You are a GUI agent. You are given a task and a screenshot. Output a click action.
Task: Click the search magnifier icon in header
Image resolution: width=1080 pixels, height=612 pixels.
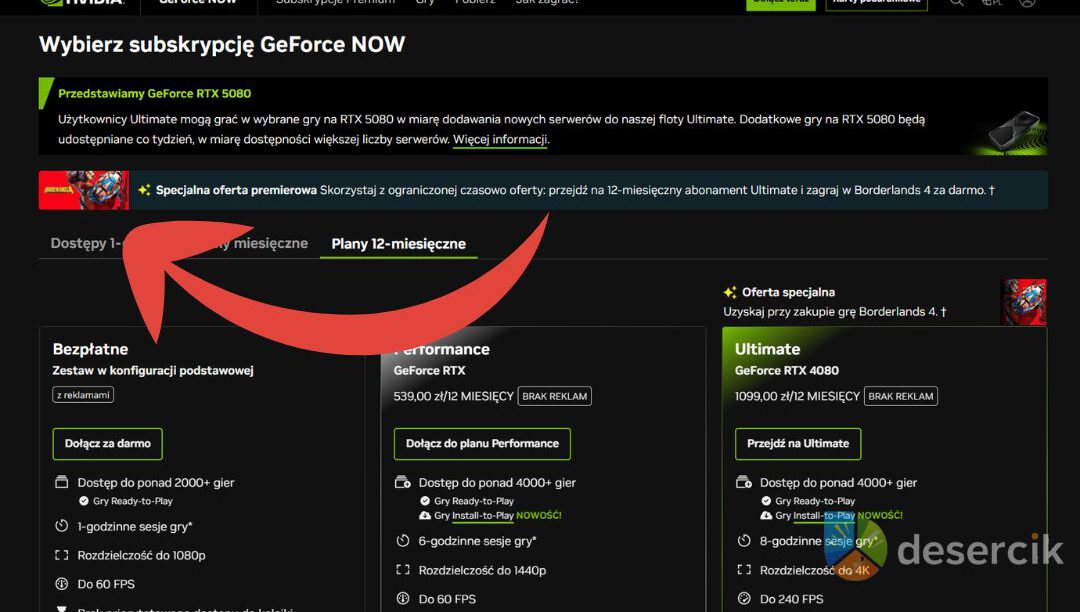click(957, 3)
